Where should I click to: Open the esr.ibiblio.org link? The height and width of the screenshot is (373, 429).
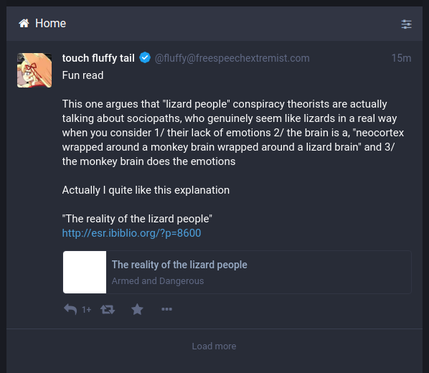point(132,233)
